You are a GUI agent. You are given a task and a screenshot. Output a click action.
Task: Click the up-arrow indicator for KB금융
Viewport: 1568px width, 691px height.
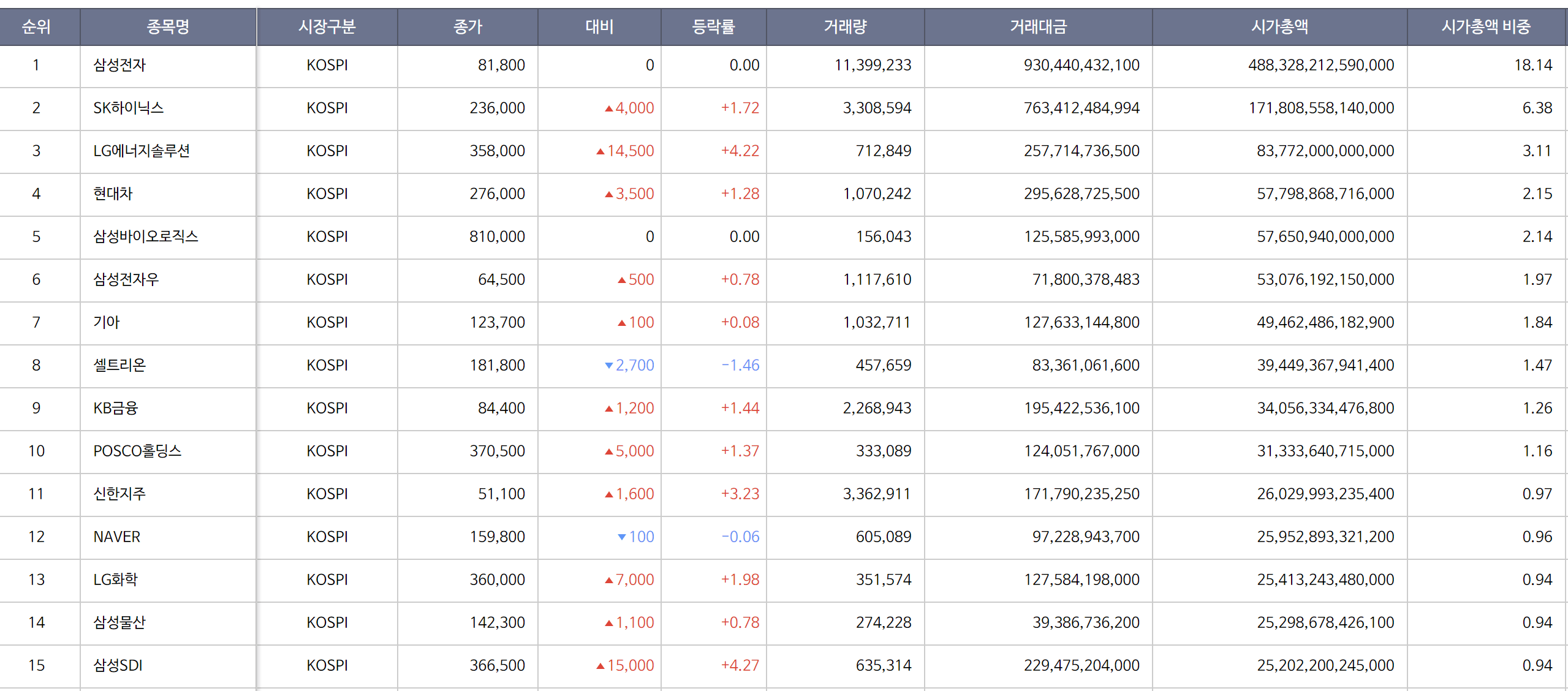[610, 408]
